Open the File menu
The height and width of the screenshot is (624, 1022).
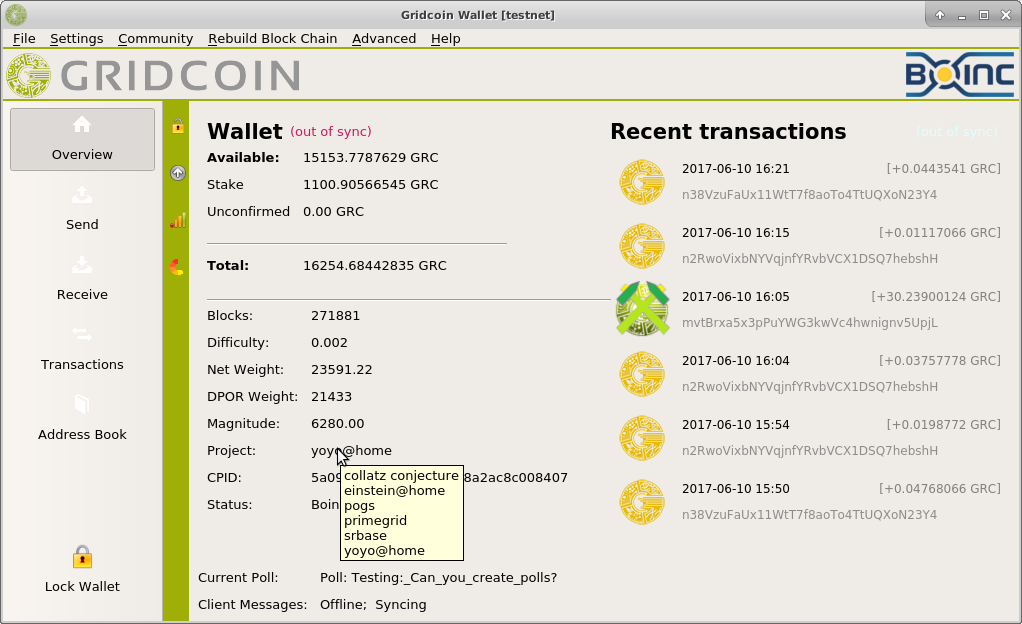pyautogui.click(x=24, y=38)
